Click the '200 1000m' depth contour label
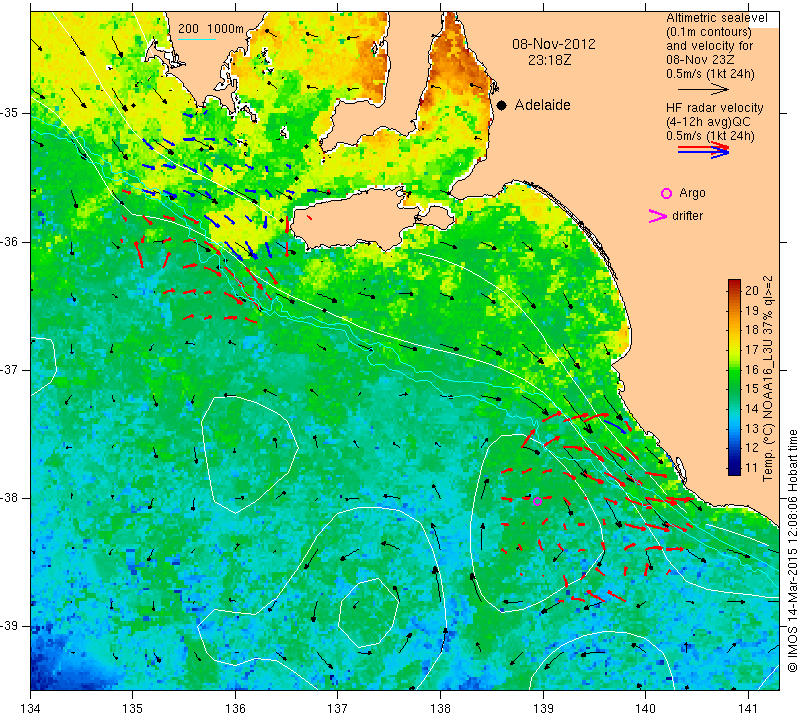The width and height of the screenshot is (800, 720). point(211,29)
